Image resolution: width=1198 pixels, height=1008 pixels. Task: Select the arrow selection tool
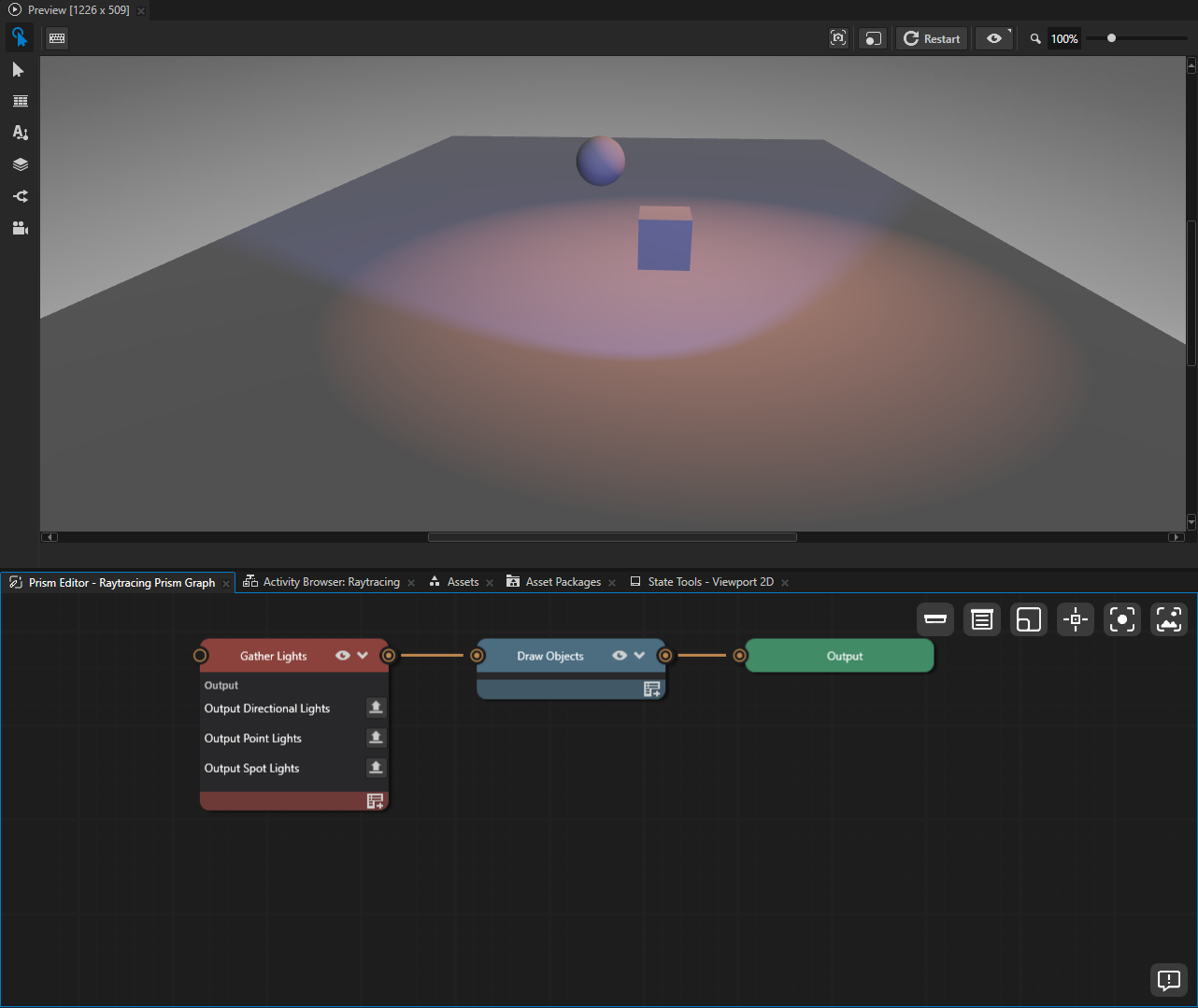pos(19,70)
